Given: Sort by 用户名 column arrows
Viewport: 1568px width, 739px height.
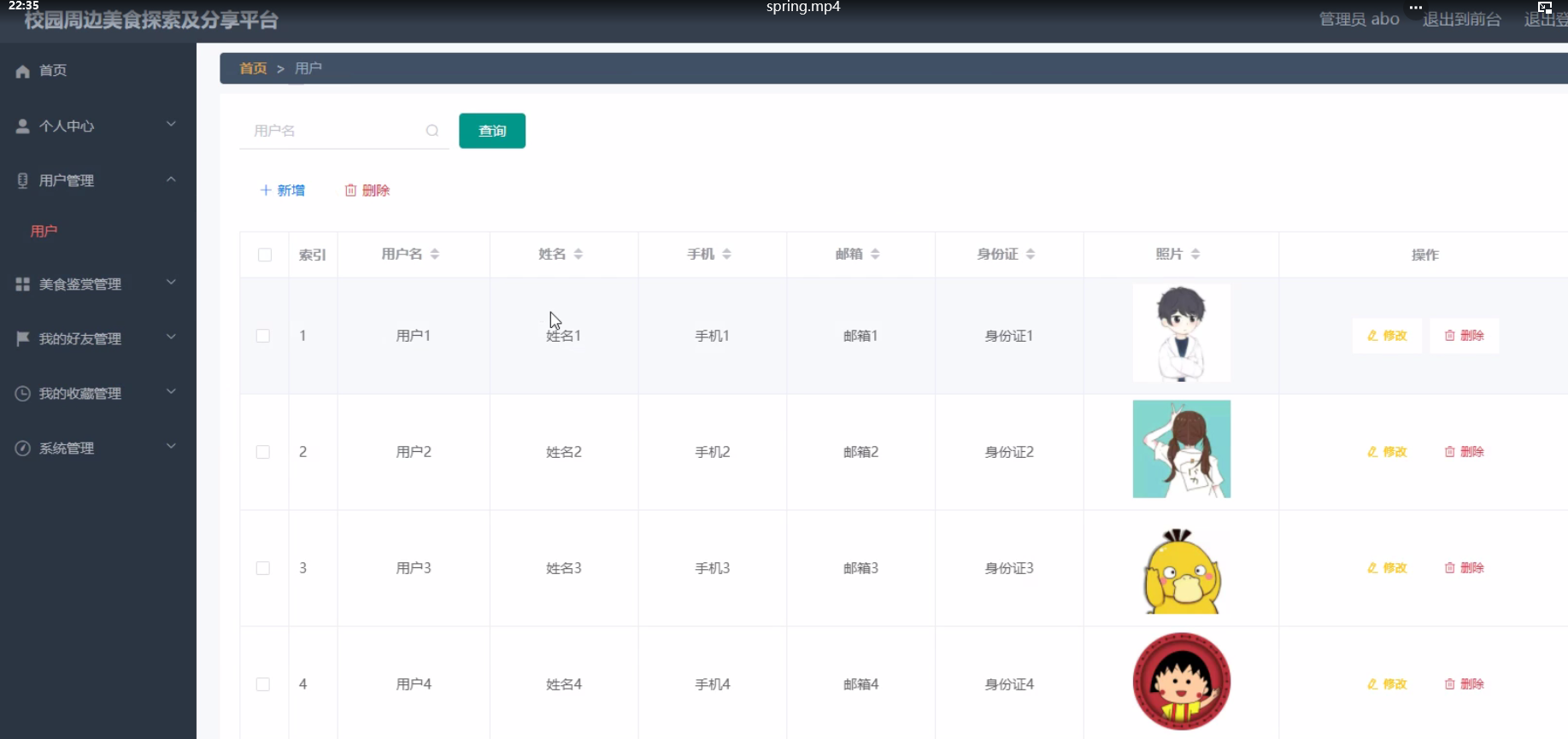Looking at the screenshot, I should (x=435, y=254).
